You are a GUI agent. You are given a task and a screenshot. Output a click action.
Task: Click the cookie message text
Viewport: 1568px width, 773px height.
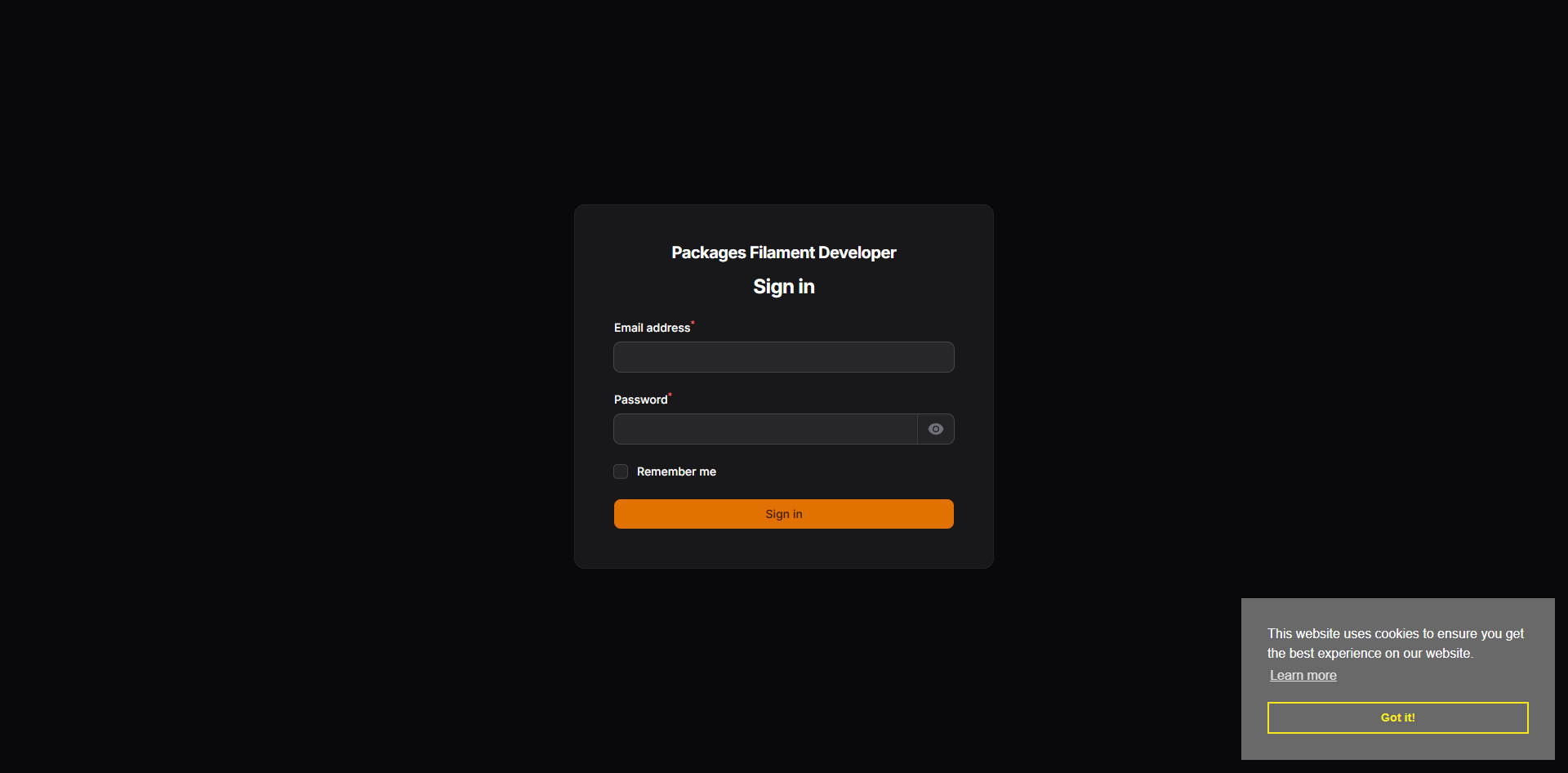coord(1396,643)
